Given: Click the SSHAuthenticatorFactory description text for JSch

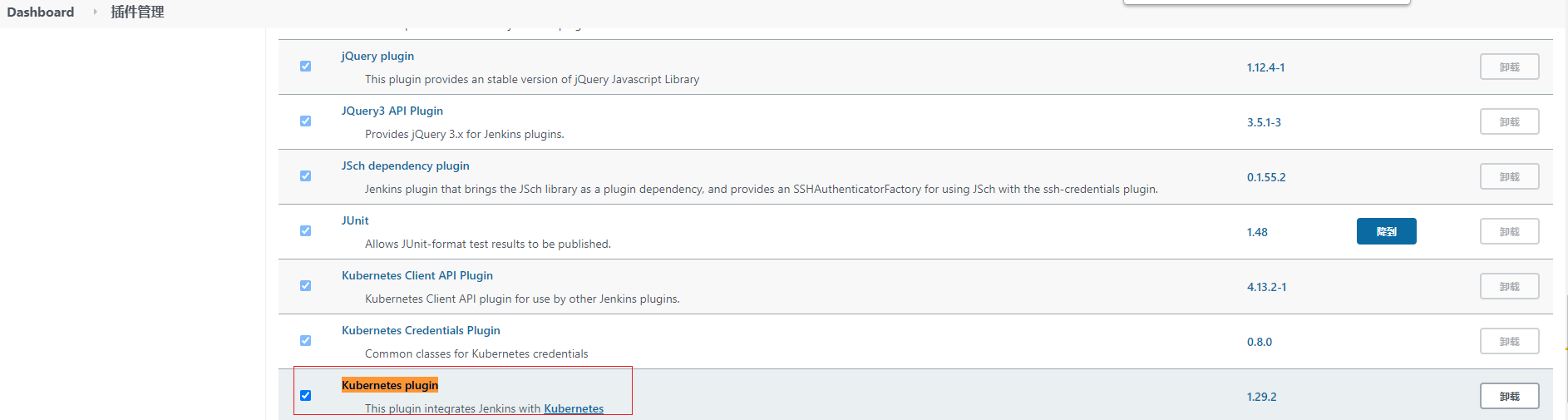Looking at the screenshot, I should click(x=762, y=189).
